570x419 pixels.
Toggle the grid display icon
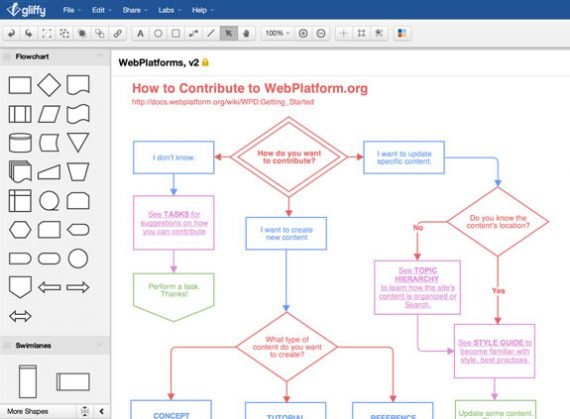[x=361, y=33]
